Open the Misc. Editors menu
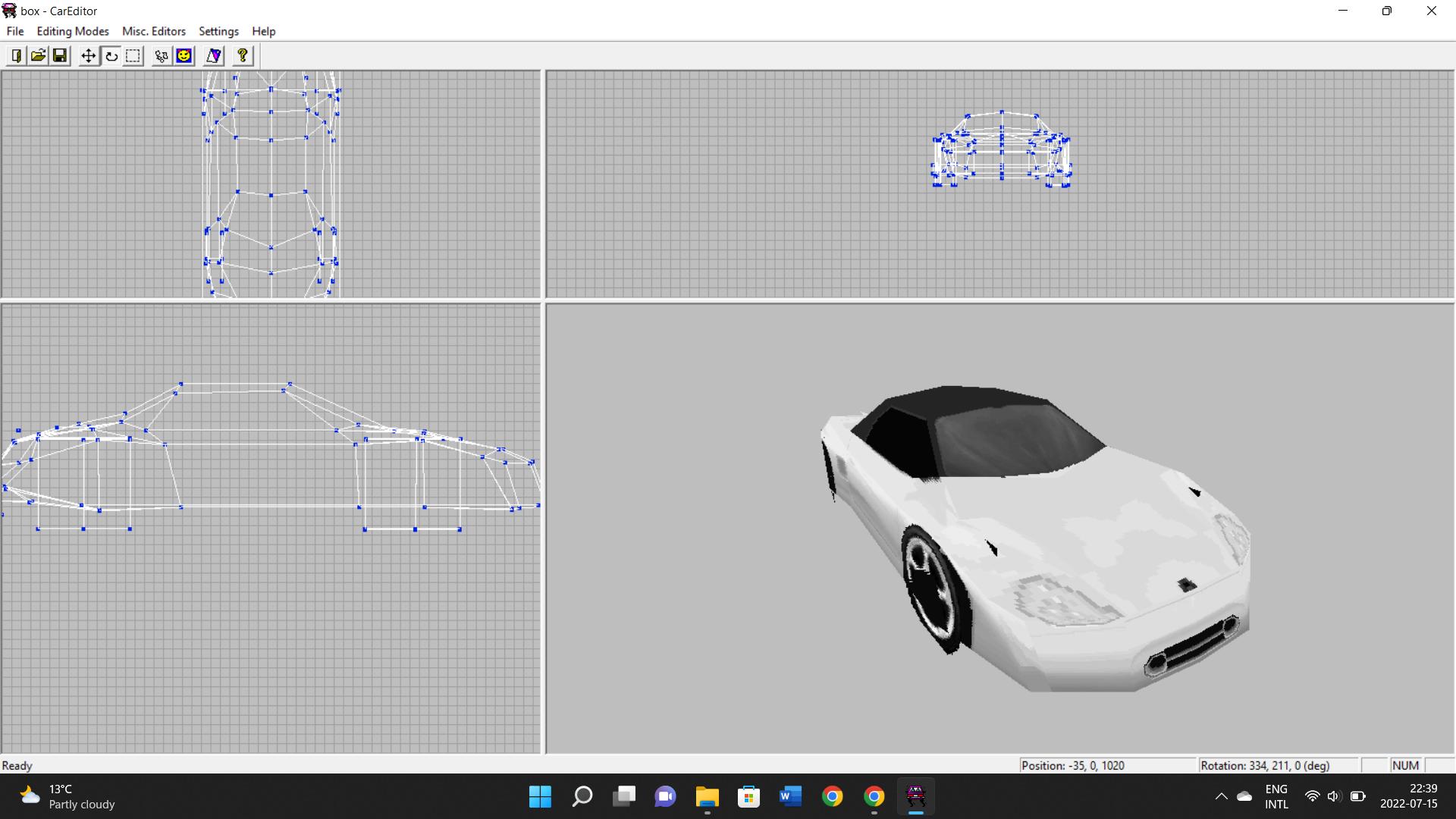The image size is (1456, 819). (x=154, y=31)
